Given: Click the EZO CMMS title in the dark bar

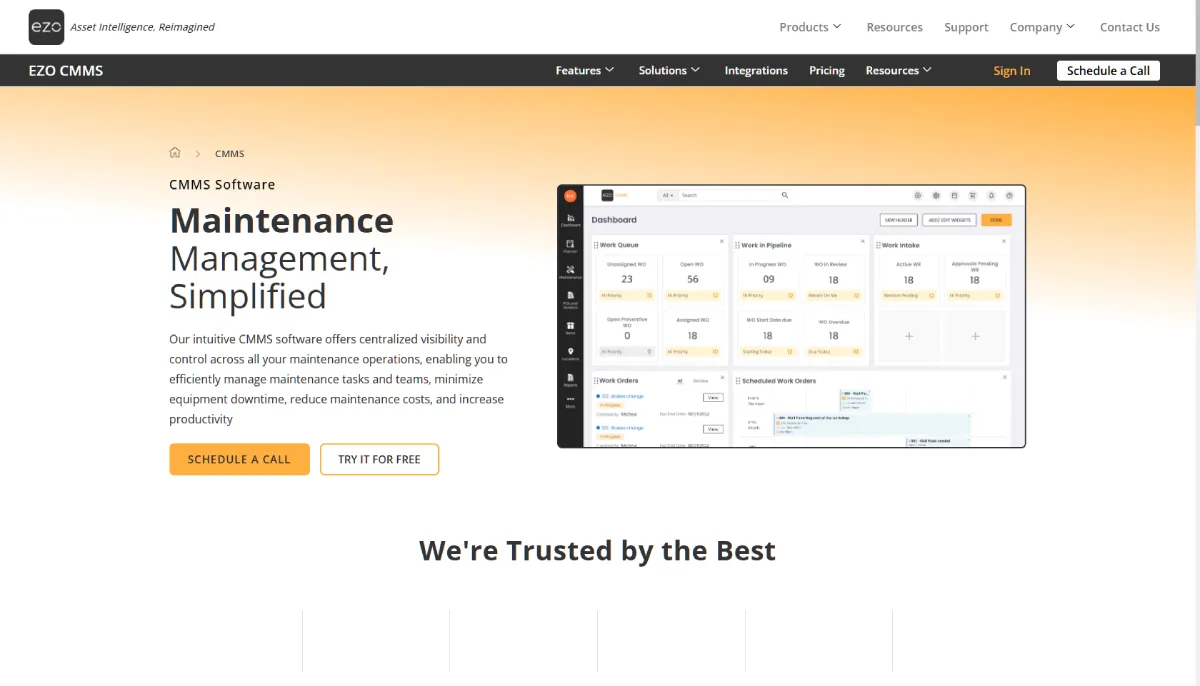Looking at the screenshot, I should point(66,70).
